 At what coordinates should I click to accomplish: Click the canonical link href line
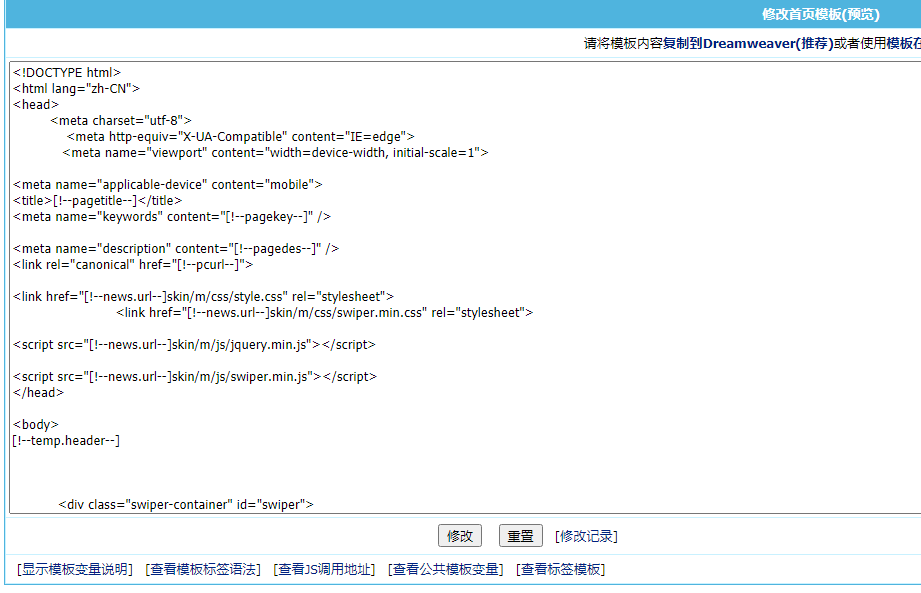(x=133, y=264)
